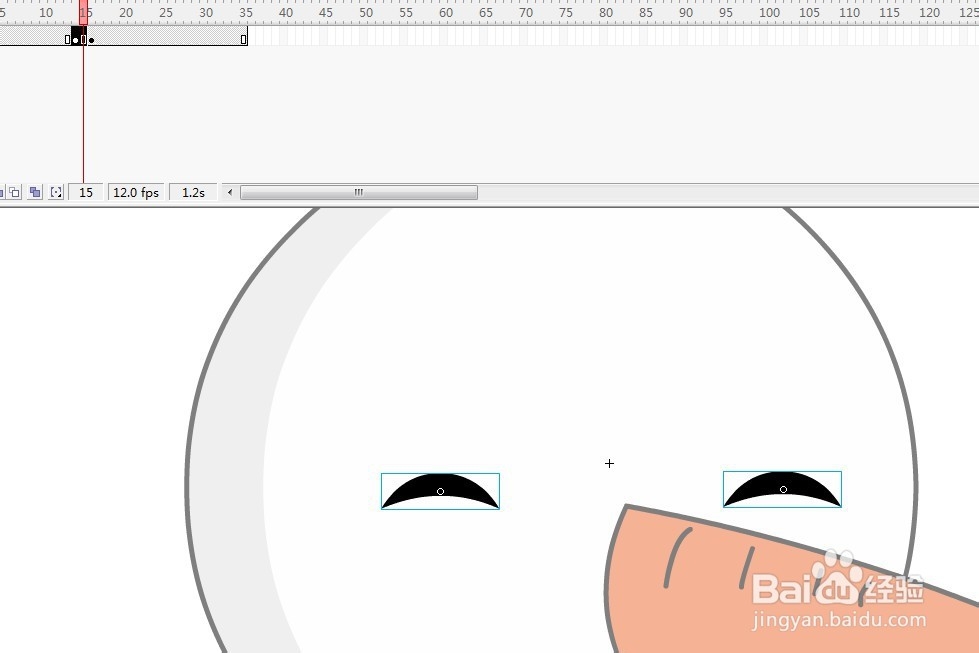This screenshot has width=979, height=653.
Task: Click the red playhead at frame 15
Action: pos(84,12)
